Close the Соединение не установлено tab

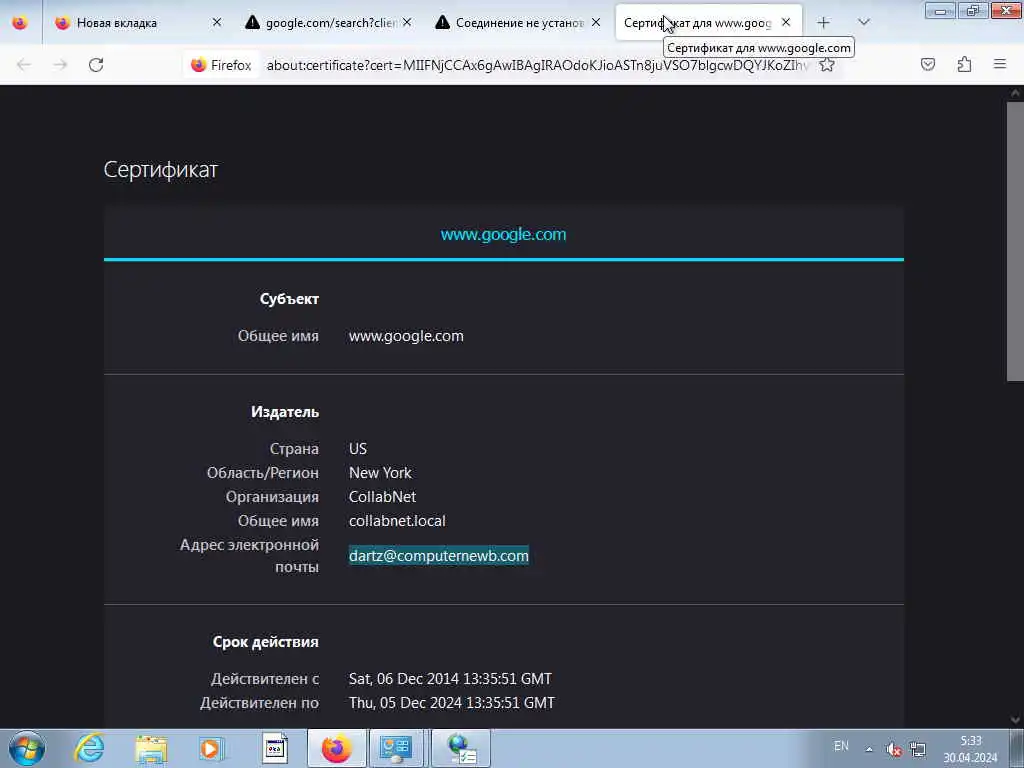click(596, 22)
